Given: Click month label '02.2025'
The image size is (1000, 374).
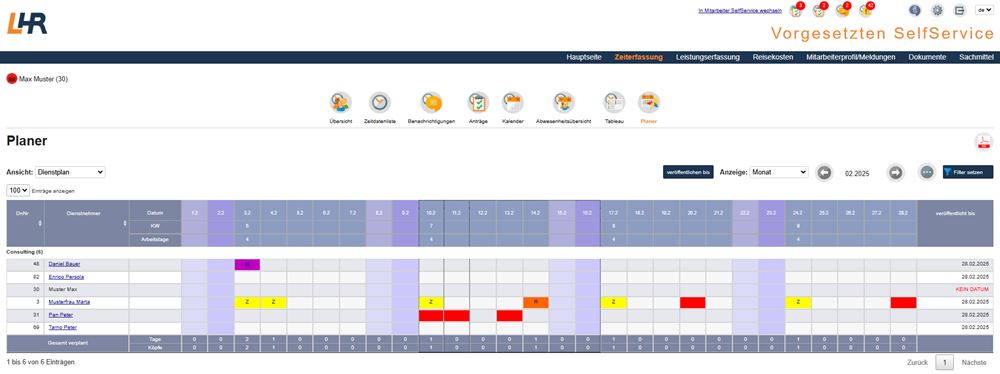Looking at the screenshot, I should tap(857, 173).
